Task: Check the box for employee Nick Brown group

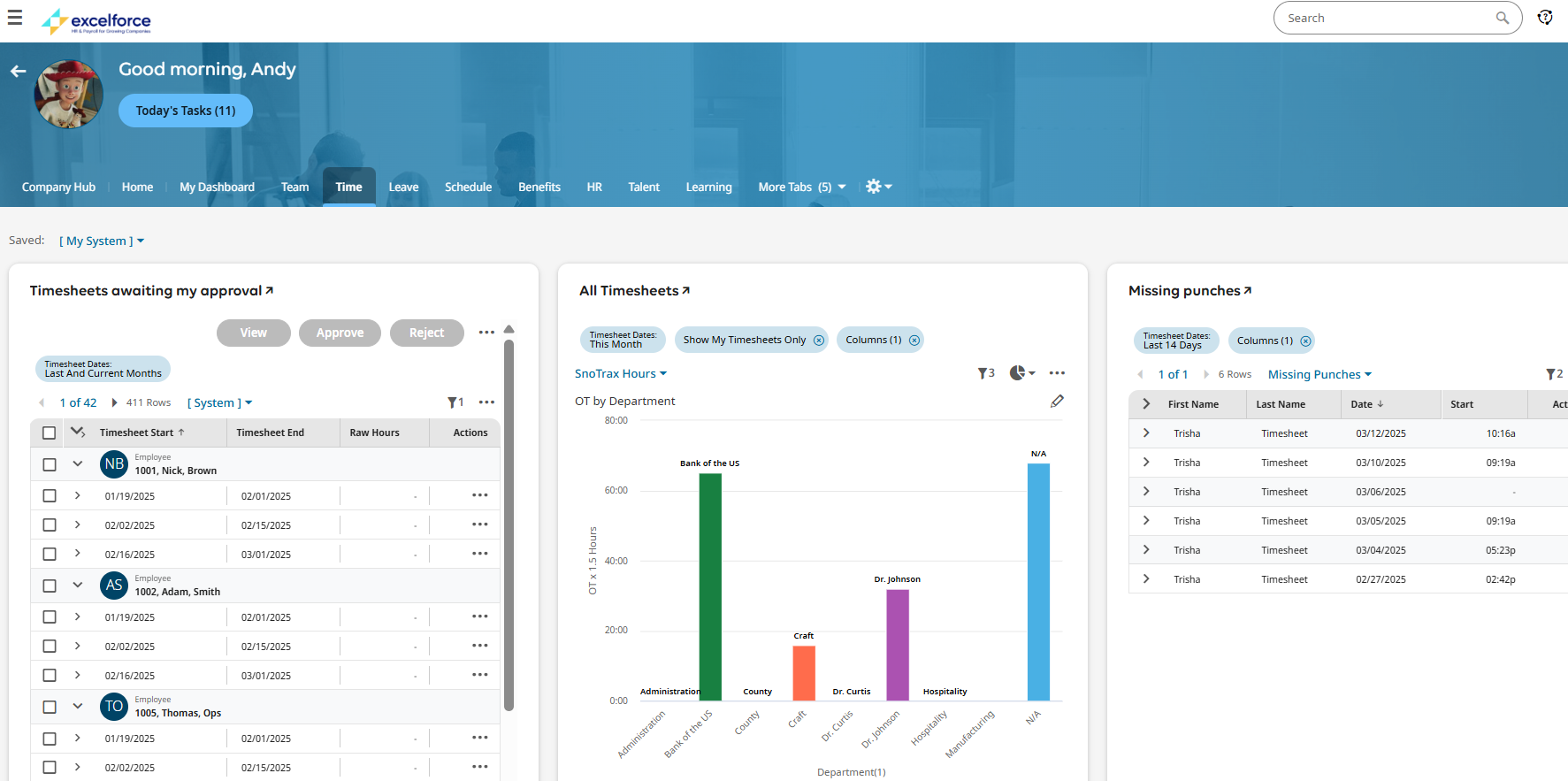Action: 50,464
